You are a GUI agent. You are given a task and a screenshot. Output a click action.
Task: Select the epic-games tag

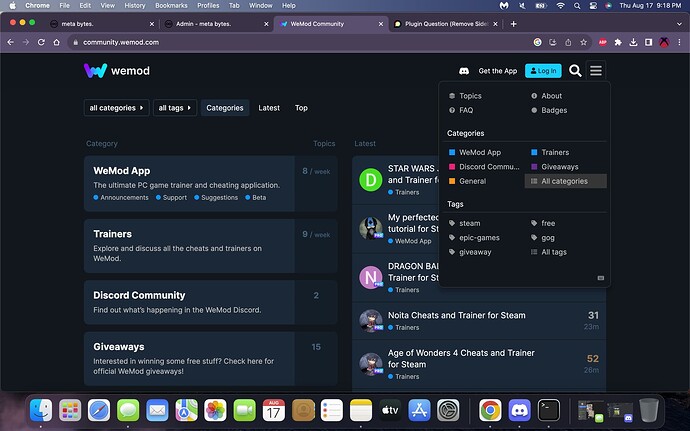pyautogui.click(x=474, y=238)
